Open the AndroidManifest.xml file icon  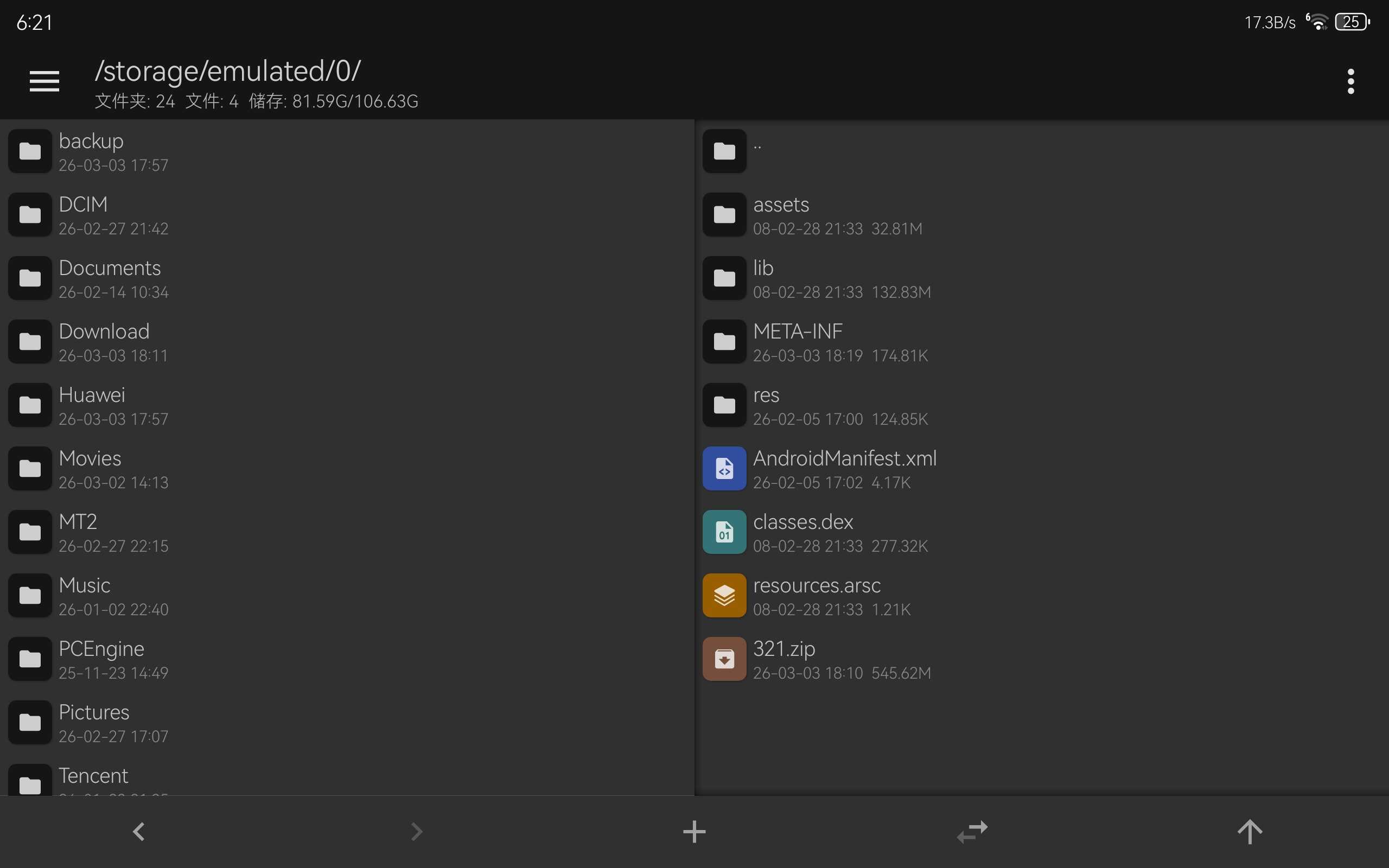coord(724,468)
